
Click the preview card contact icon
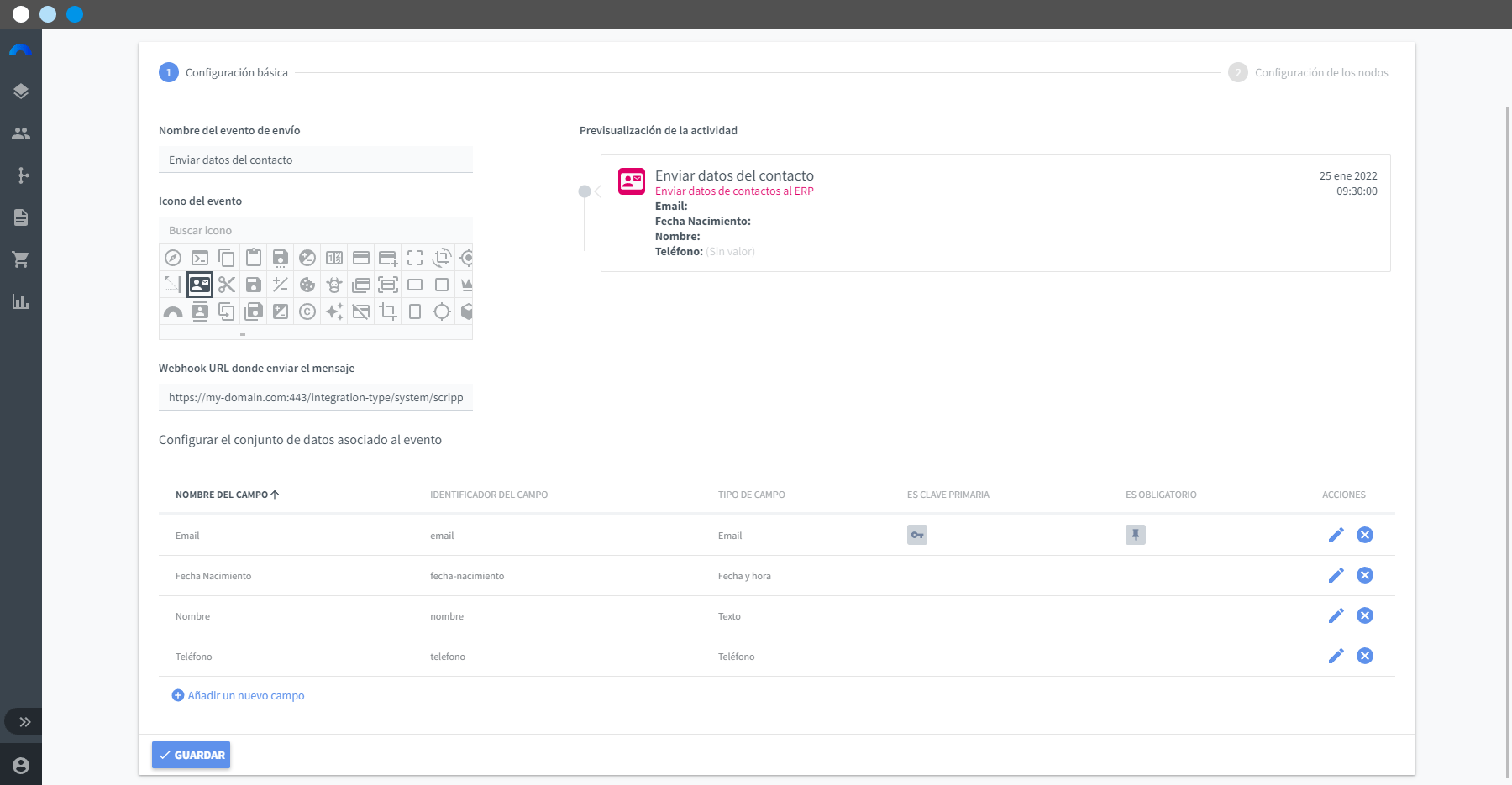tap(632, 181)
